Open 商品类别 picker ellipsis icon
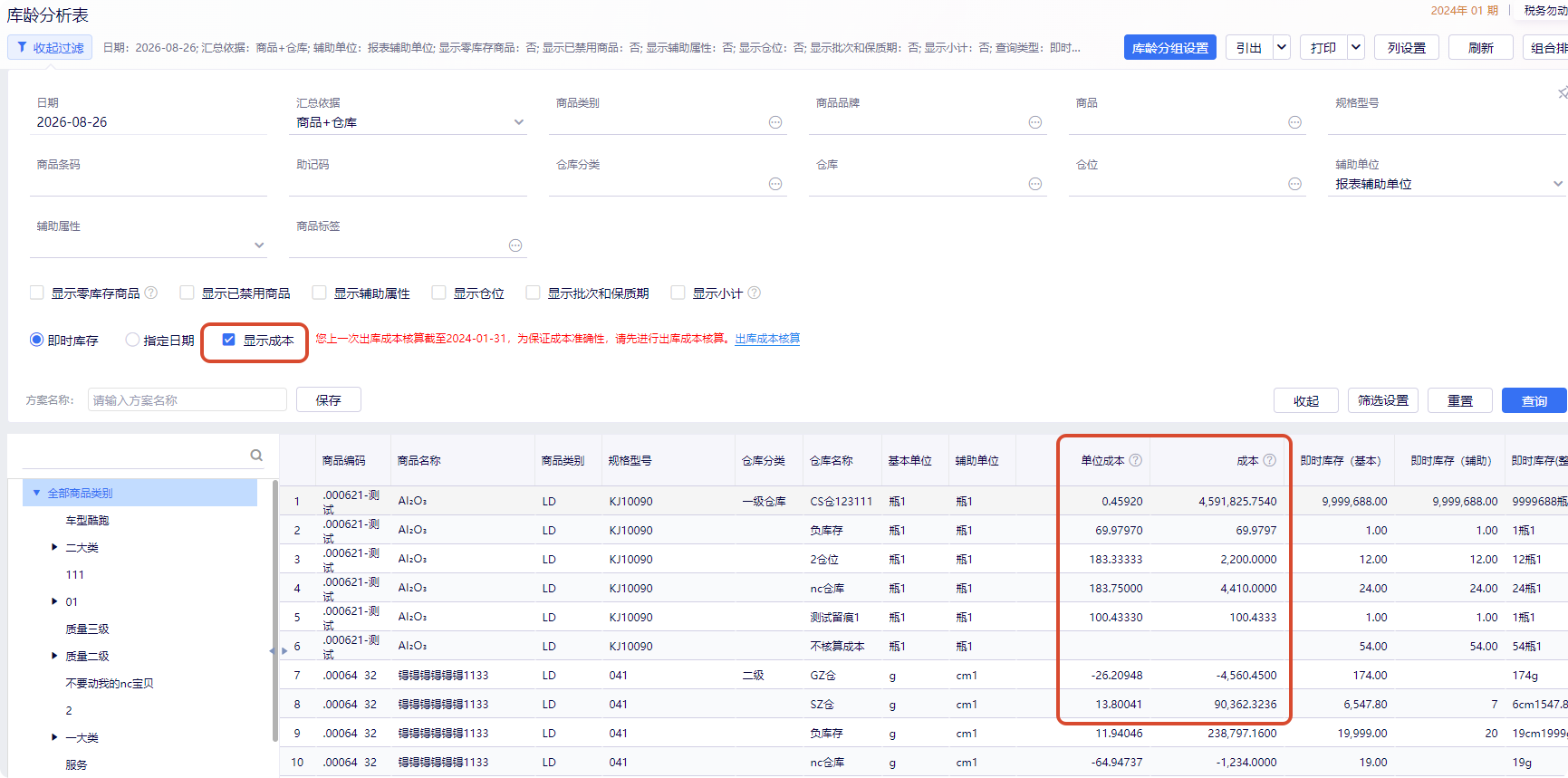Screen dimensions: 1568x778 point(775,122)
